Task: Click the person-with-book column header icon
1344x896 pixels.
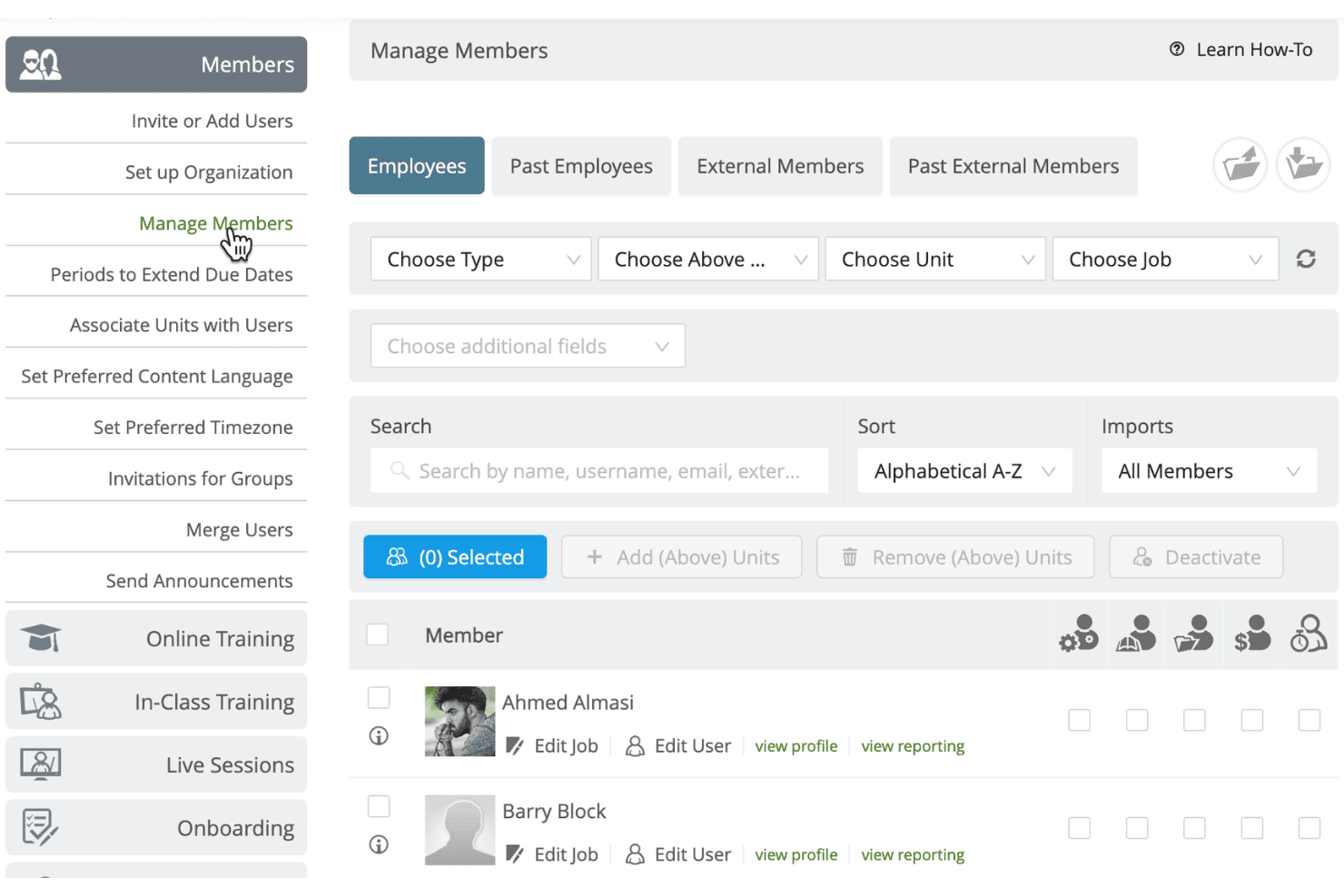Action: pos(1136,634)
